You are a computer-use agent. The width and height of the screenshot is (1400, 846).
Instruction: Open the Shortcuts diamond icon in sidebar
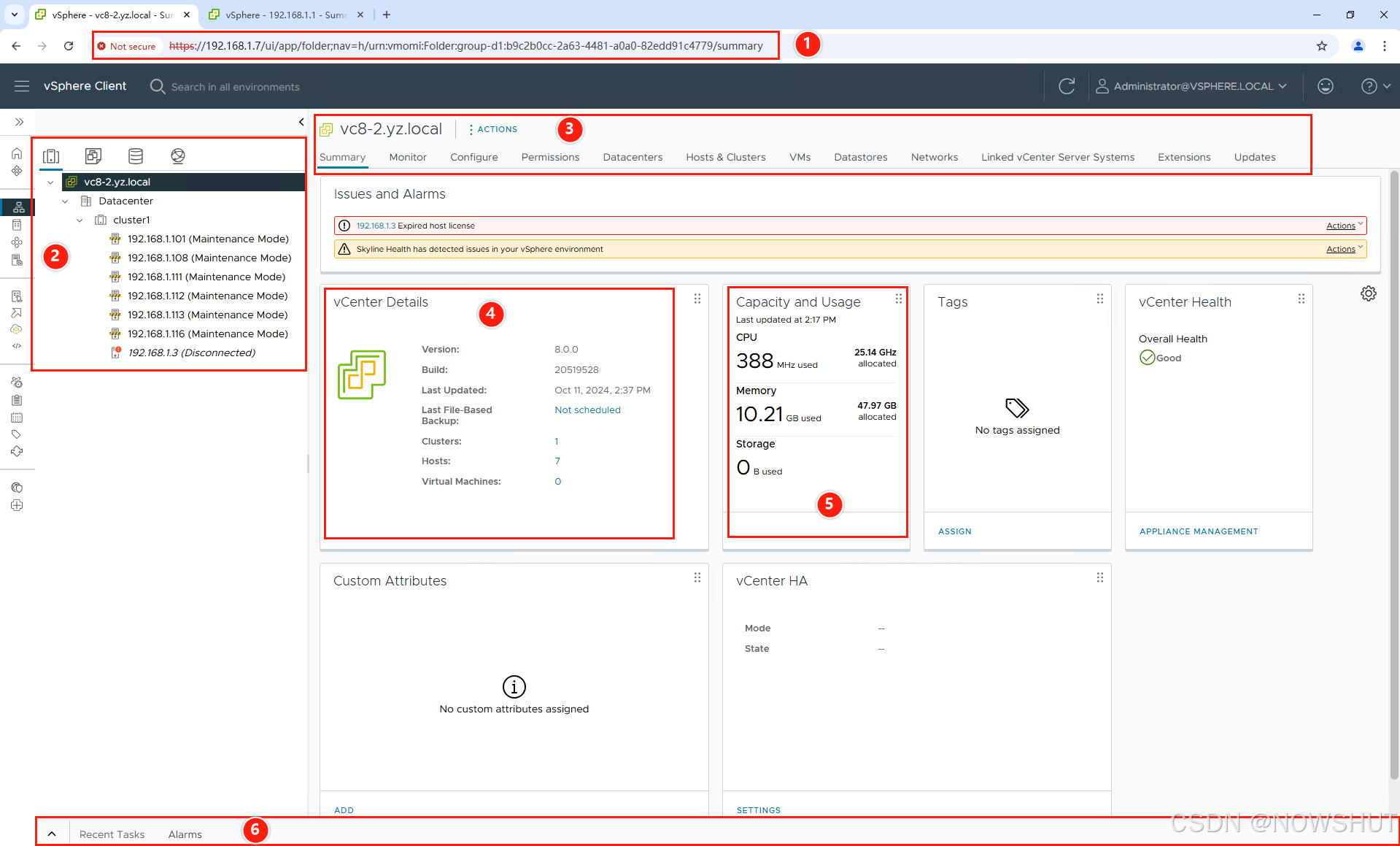pos(17,171)
